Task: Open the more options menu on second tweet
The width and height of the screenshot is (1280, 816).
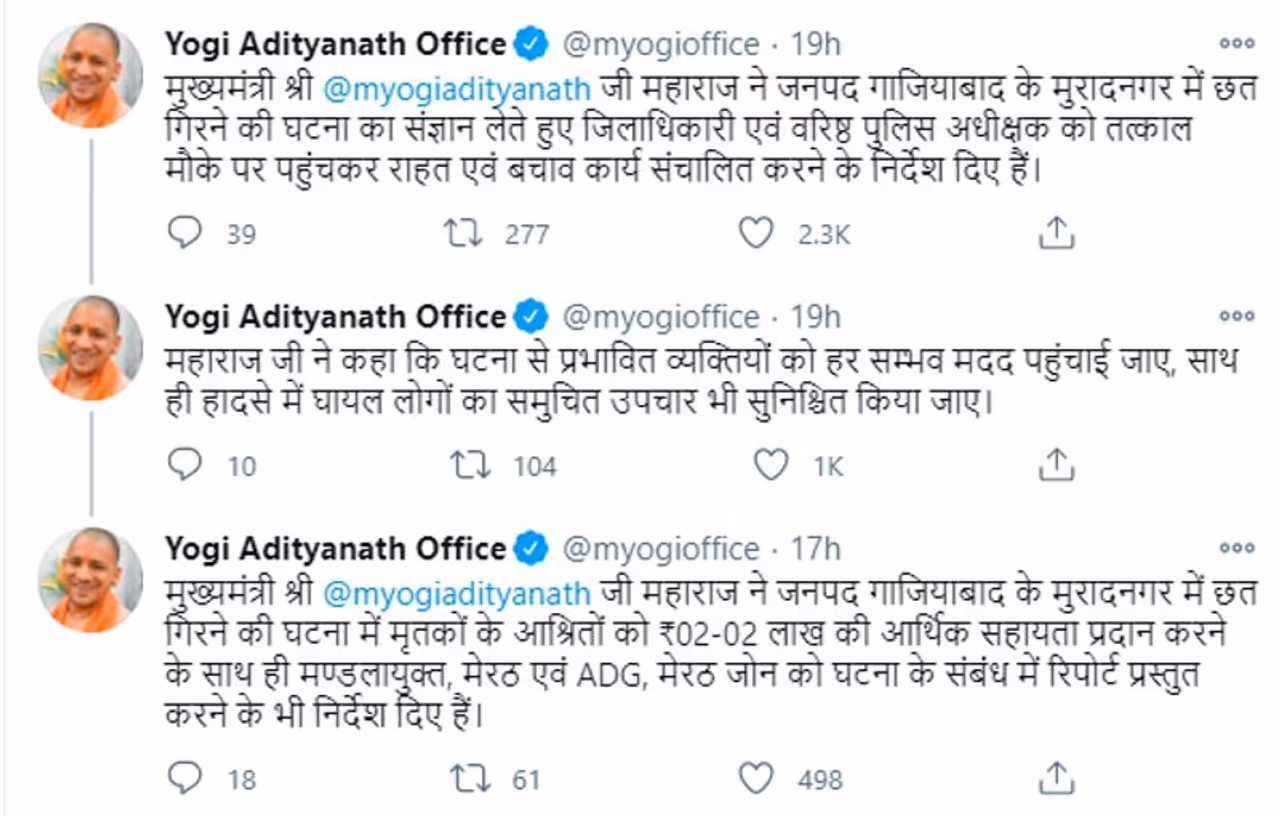Action: [1237, 317]
